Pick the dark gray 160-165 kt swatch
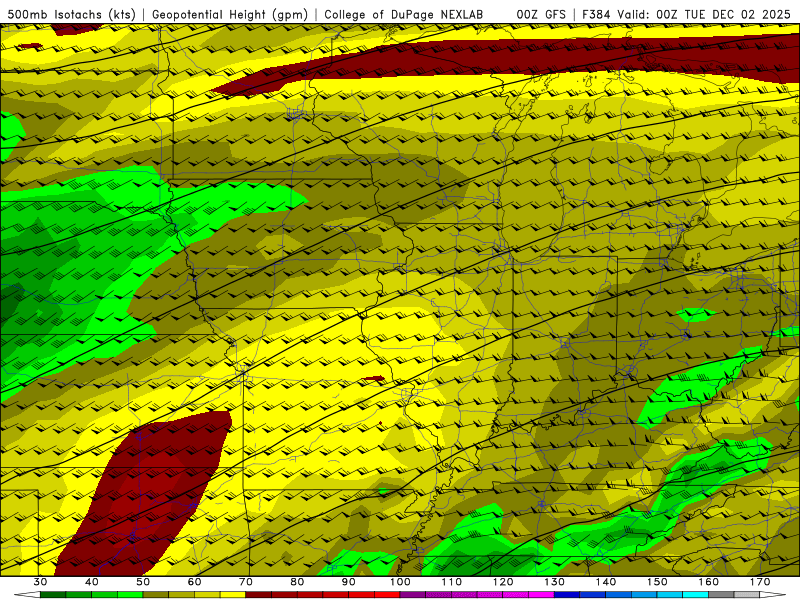Screen dimensions: 800x600 point(721,595)
